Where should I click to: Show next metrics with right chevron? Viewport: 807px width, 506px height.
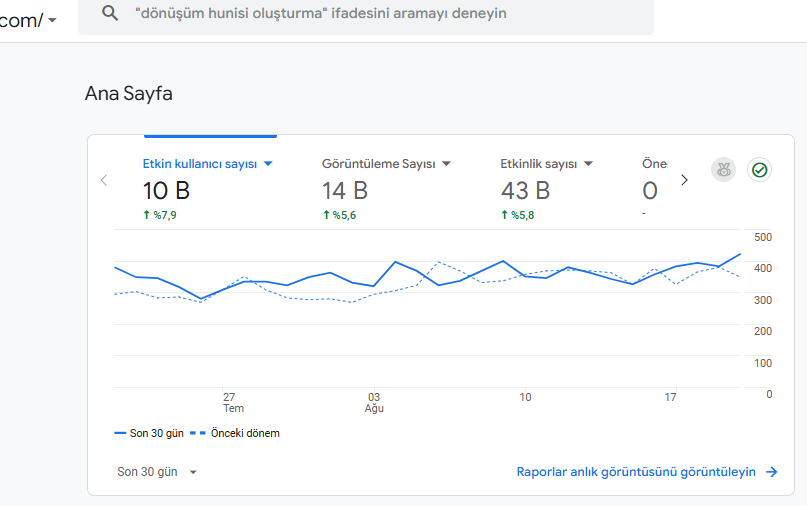click(x=684, y=180)
